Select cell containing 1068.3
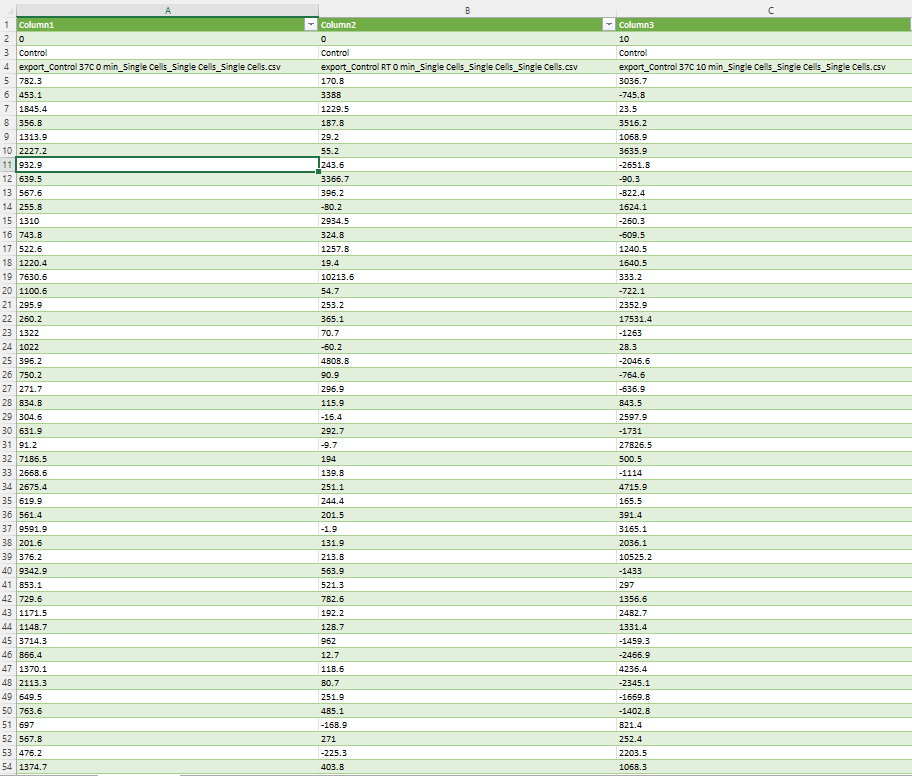Viewport: 912px width, 776px height. point(764,767)
